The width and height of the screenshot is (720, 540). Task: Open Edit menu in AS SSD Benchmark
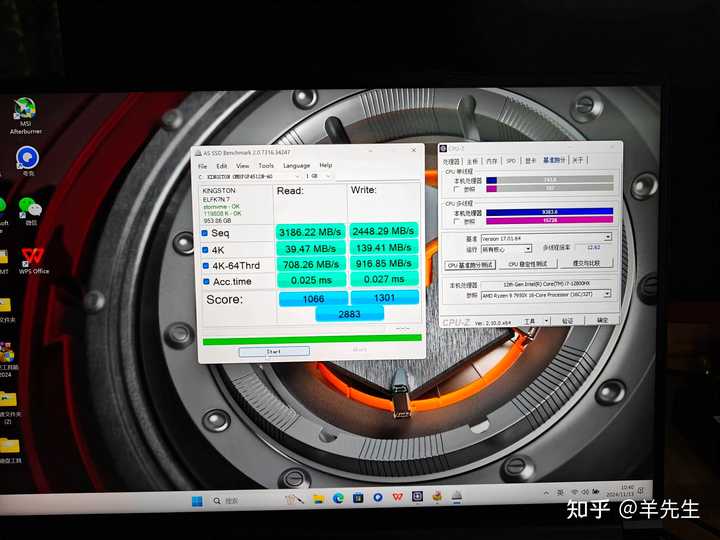click(x=222, y=166)
